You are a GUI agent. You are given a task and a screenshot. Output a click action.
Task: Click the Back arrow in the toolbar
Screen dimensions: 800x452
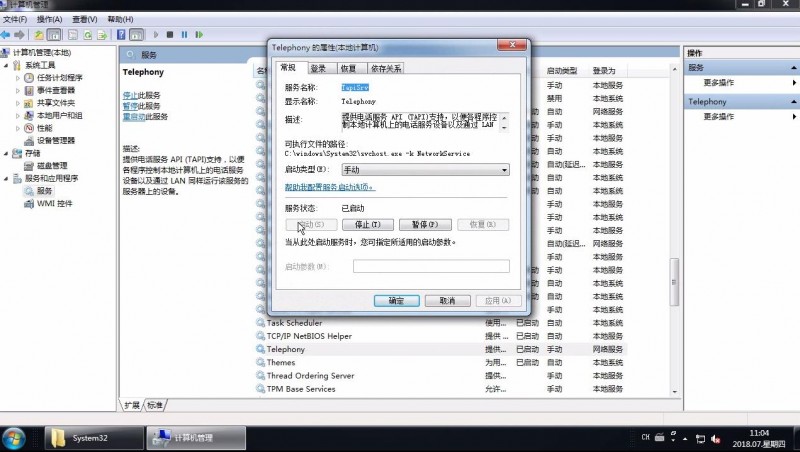coord(6,35)
